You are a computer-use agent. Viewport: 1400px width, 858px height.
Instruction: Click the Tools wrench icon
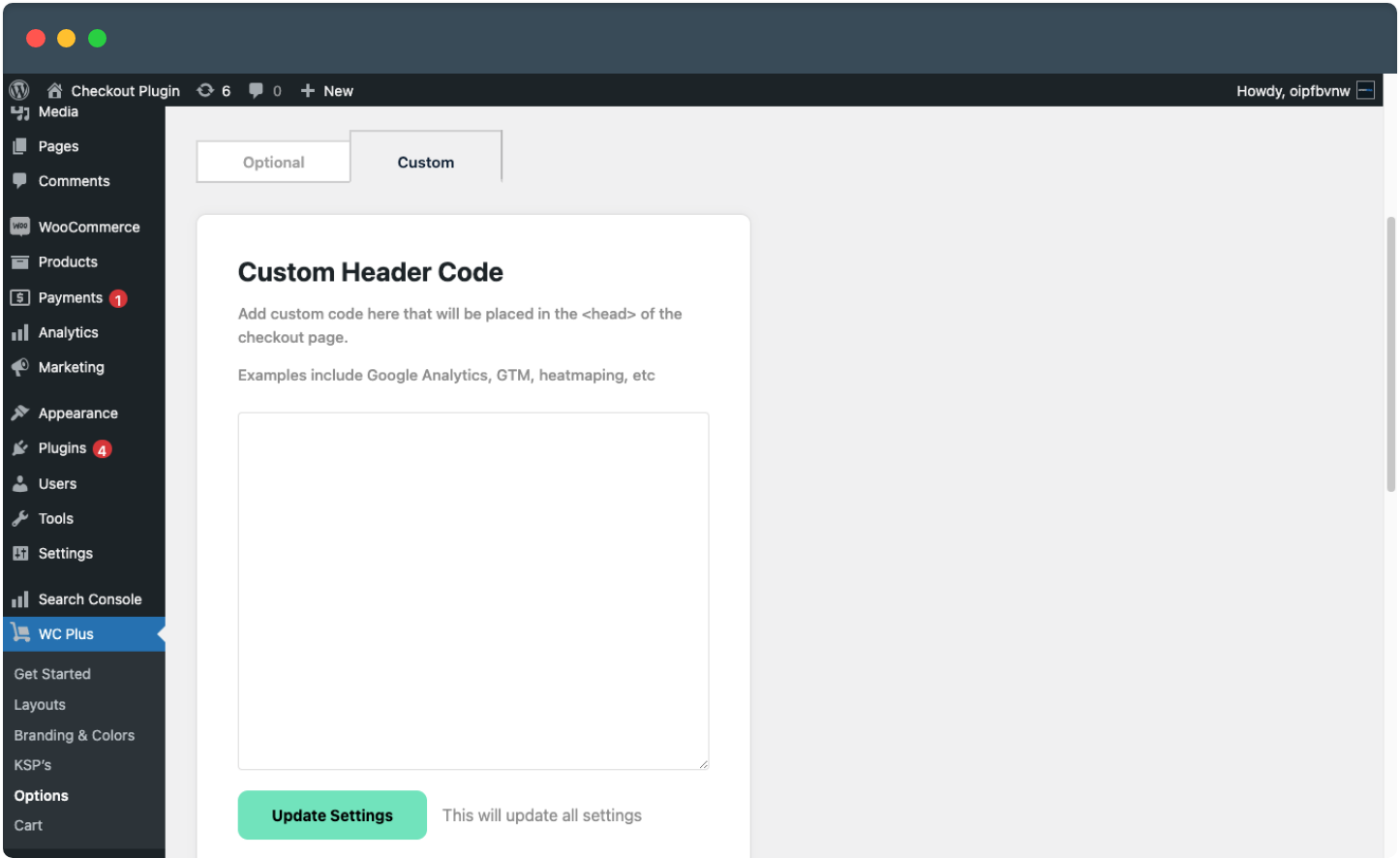[x=19, y=518]
